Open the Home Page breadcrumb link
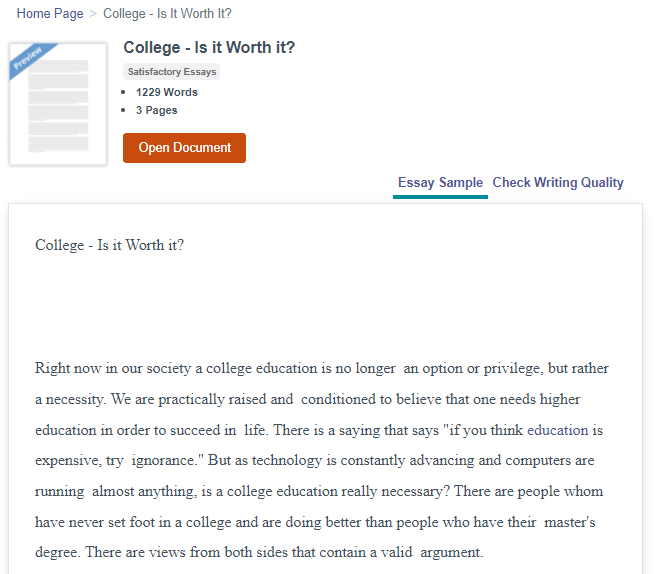 click(x=50, y=14)
